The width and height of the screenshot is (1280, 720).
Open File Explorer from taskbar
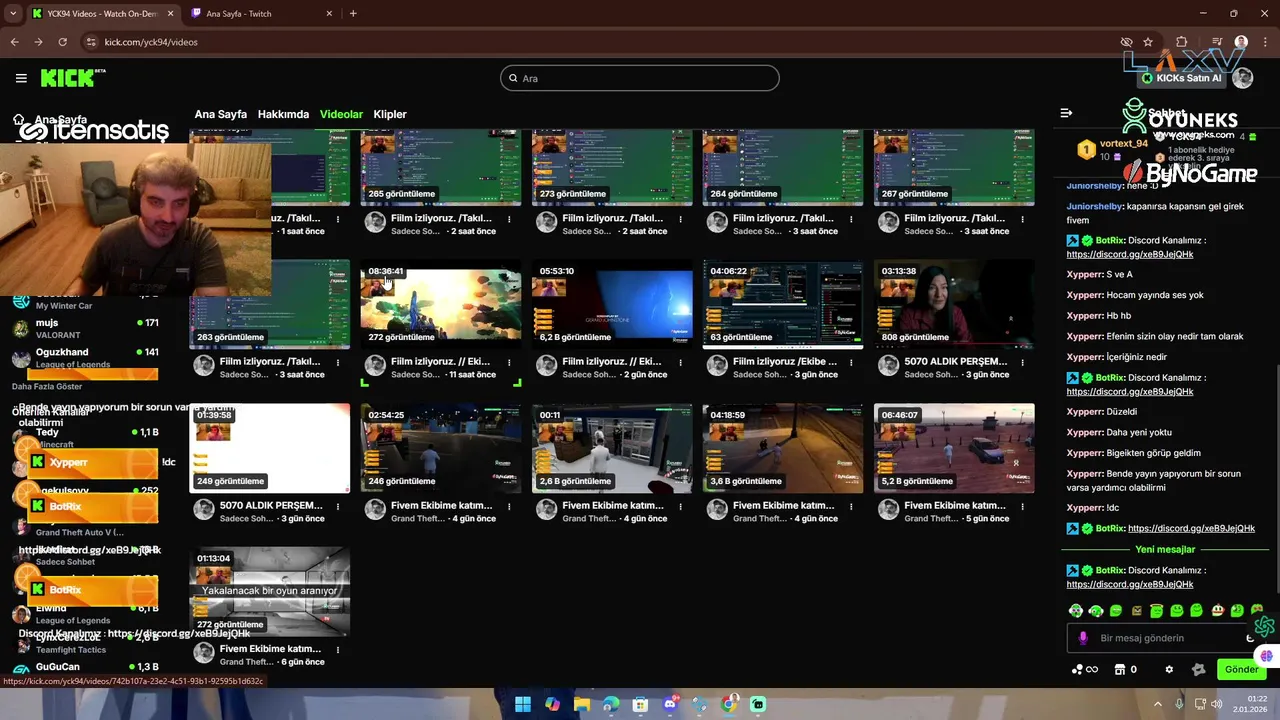coord(581,704)
